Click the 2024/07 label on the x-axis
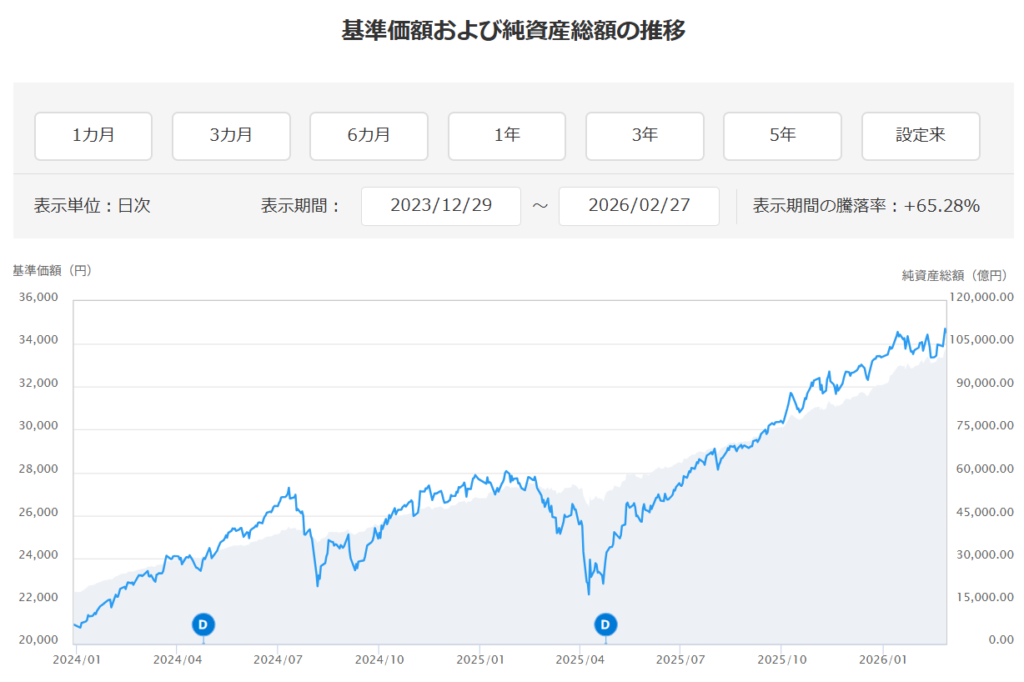1024x682 pixels. point(278,660)
